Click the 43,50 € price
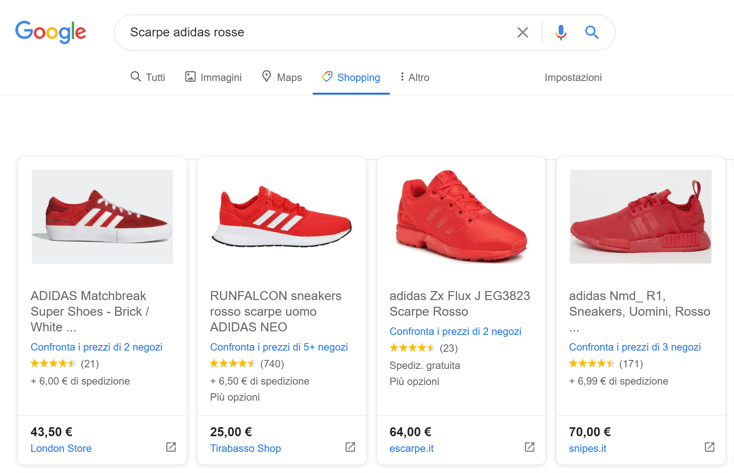This screenshot has width=734, height=473. tap(51, 431)
